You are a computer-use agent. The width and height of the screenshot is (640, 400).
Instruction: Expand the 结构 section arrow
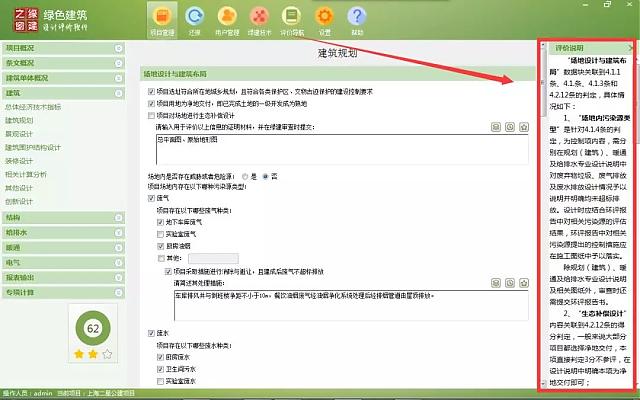[x=118, y=218]
